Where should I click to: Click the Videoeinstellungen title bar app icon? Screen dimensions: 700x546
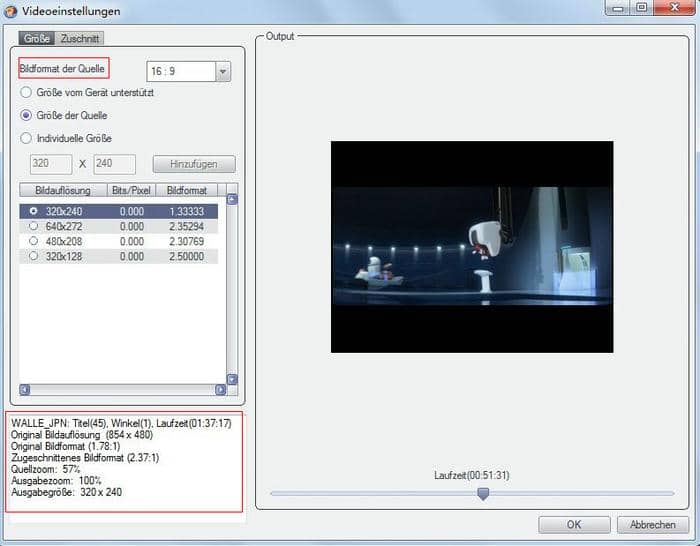[10, 11]
